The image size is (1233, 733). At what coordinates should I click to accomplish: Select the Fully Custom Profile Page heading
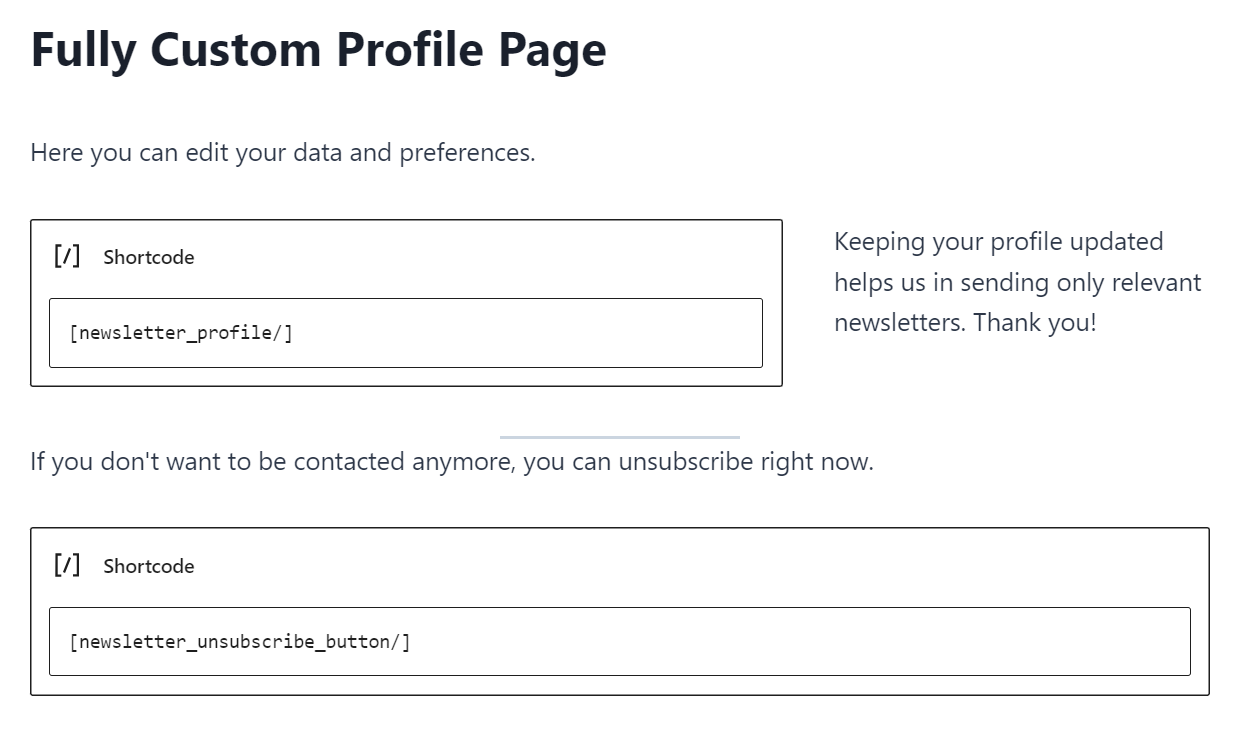pyautogui.click(x=318, y=49)
